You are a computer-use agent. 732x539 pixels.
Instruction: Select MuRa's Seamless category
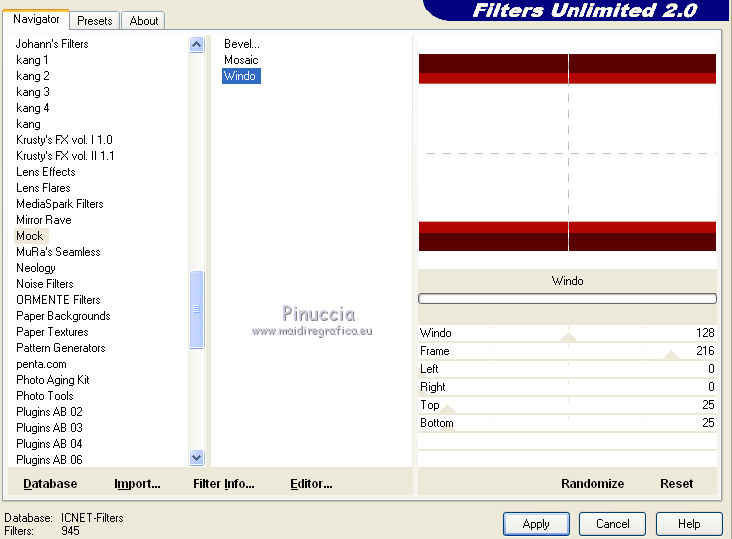coord(58,252)
